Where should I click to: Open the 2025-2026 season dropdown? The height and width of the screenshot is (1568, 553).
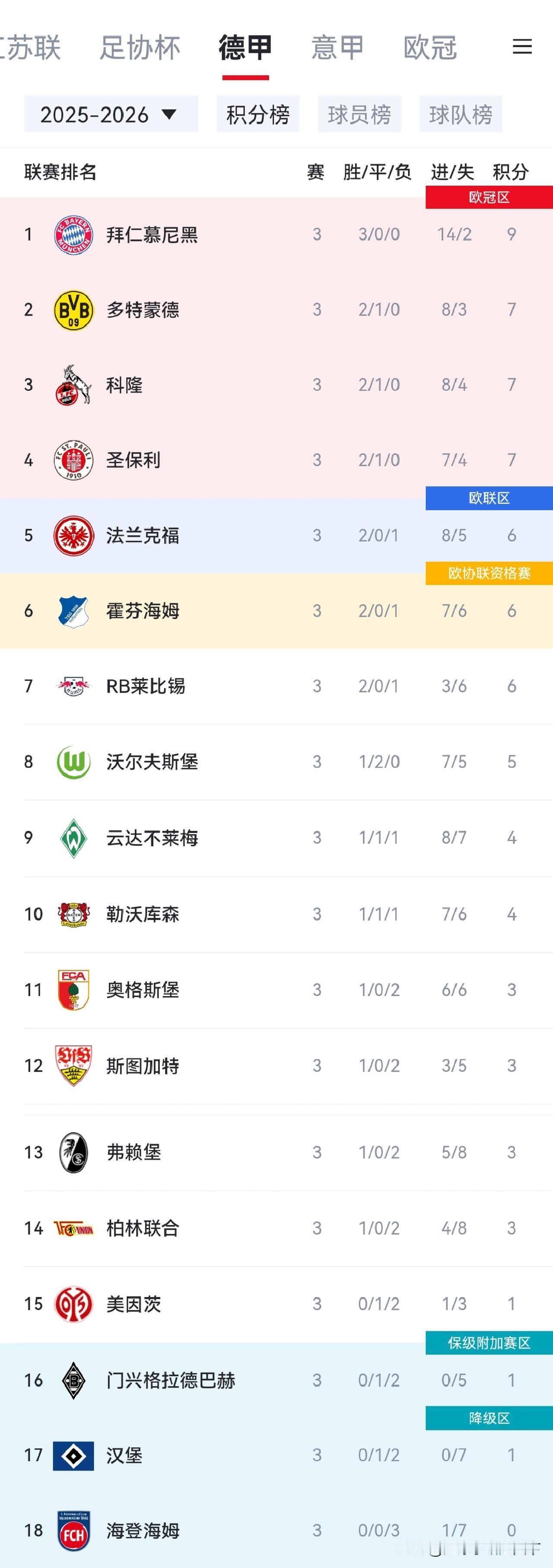point(111,114)
